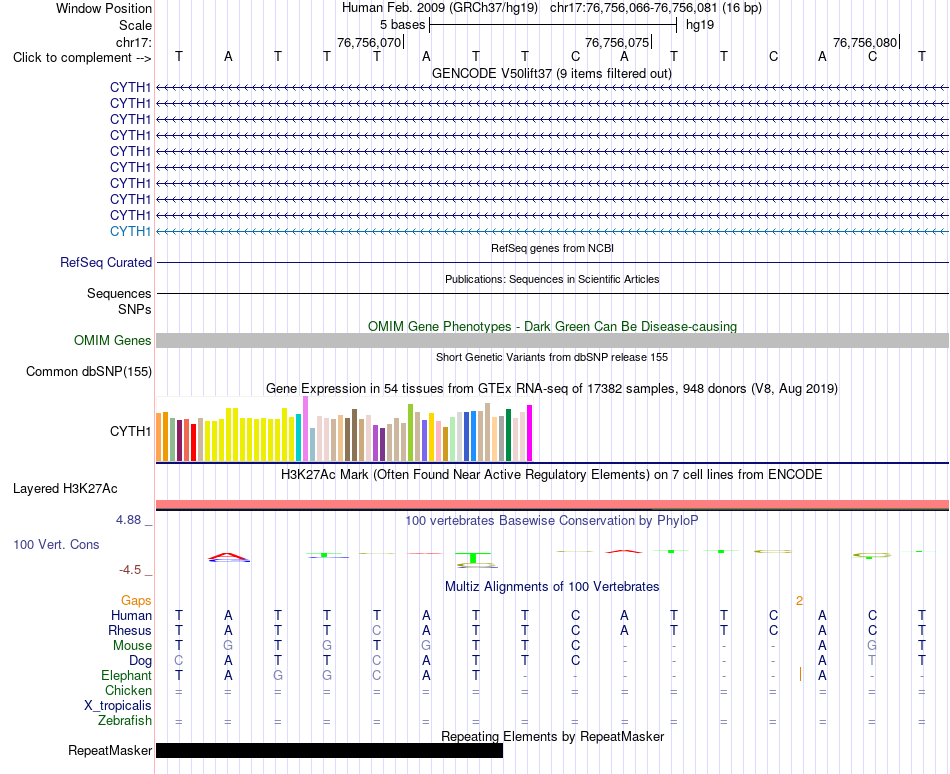Image resolution: width=950 pixels, height=774 pixels.
Task: Click the tallest violet bar in GTEx chart
Action: [305, 429]
